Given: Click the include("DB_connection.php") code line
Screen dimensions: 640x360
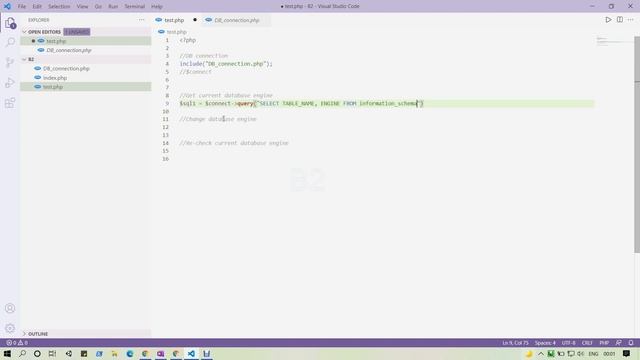Looking at the screenshot, I should tap(226, 64).
